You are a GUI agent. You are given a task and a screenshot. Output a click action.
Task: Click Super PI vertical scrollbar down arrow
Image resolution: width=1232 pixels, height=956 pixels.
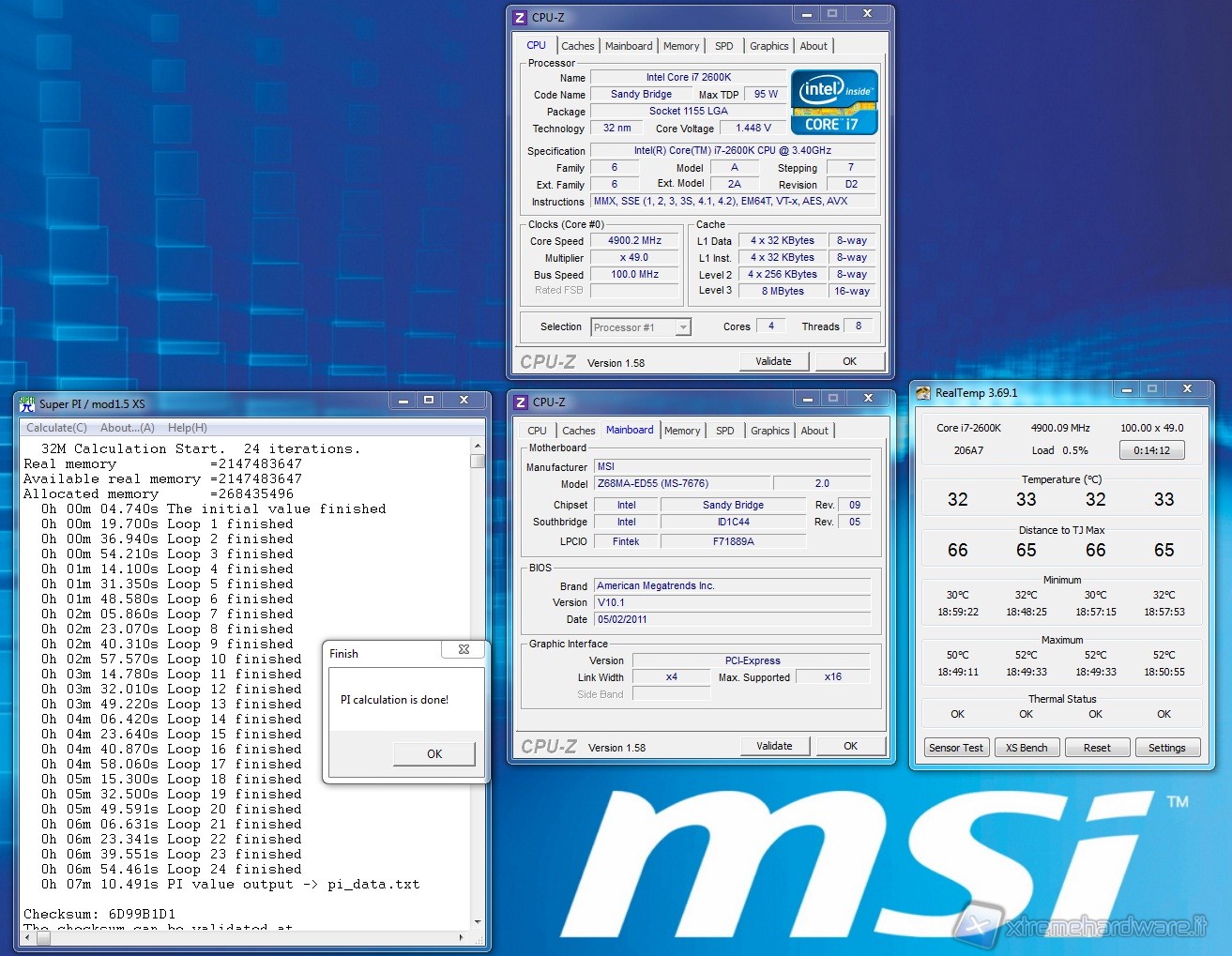coord(478,921)
